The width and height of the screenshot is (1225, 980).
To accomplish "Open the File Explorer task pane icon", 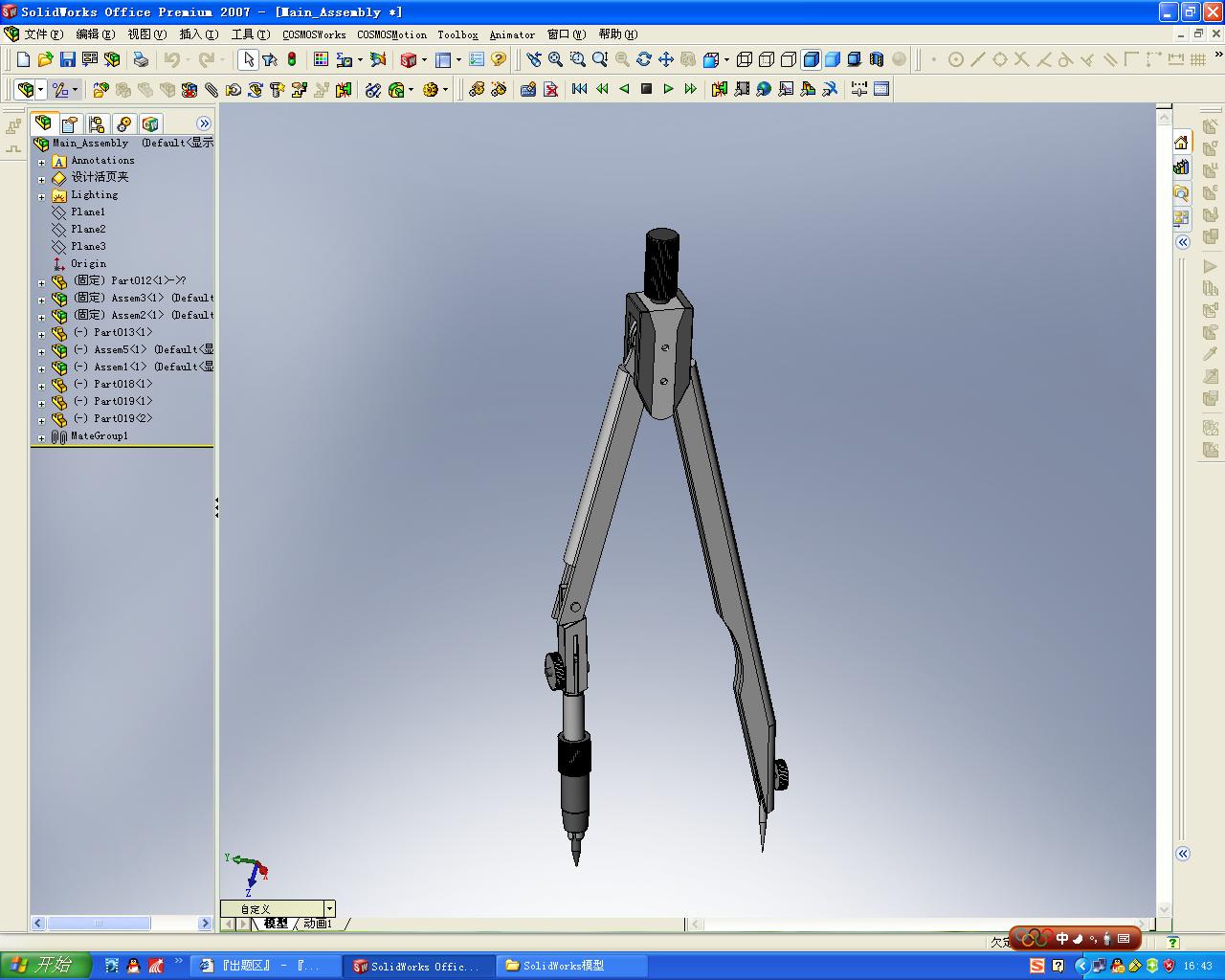I will tap(1182, 192).
